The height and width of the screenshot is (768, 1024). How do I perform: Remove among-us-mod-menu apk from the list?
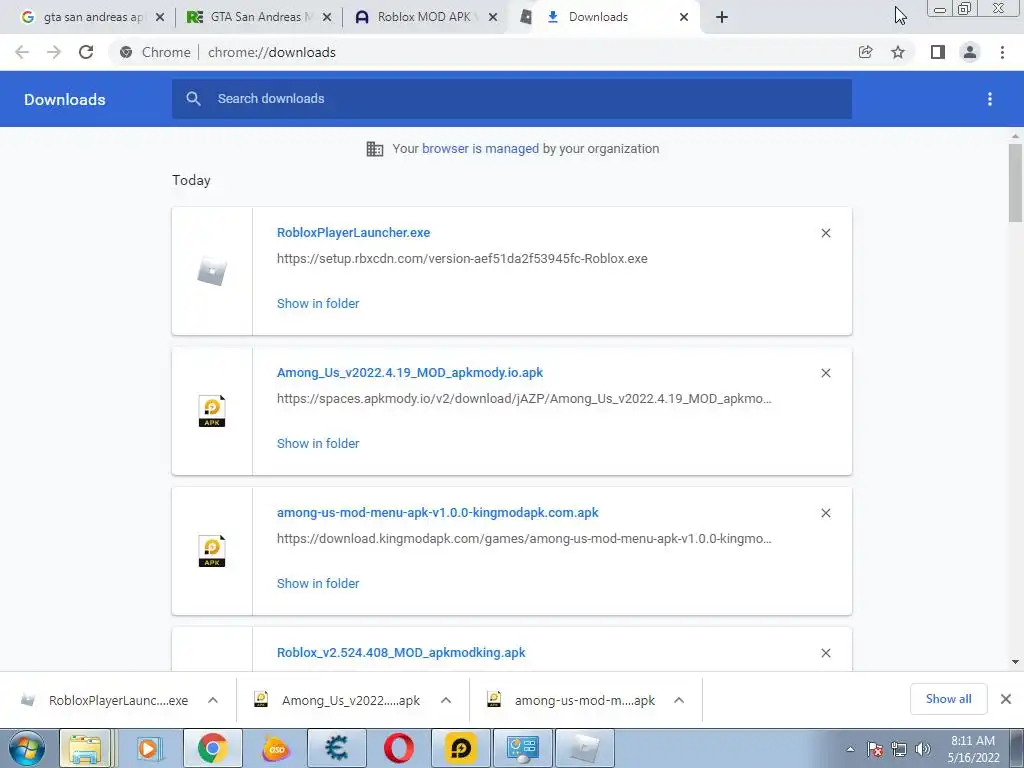825,513
